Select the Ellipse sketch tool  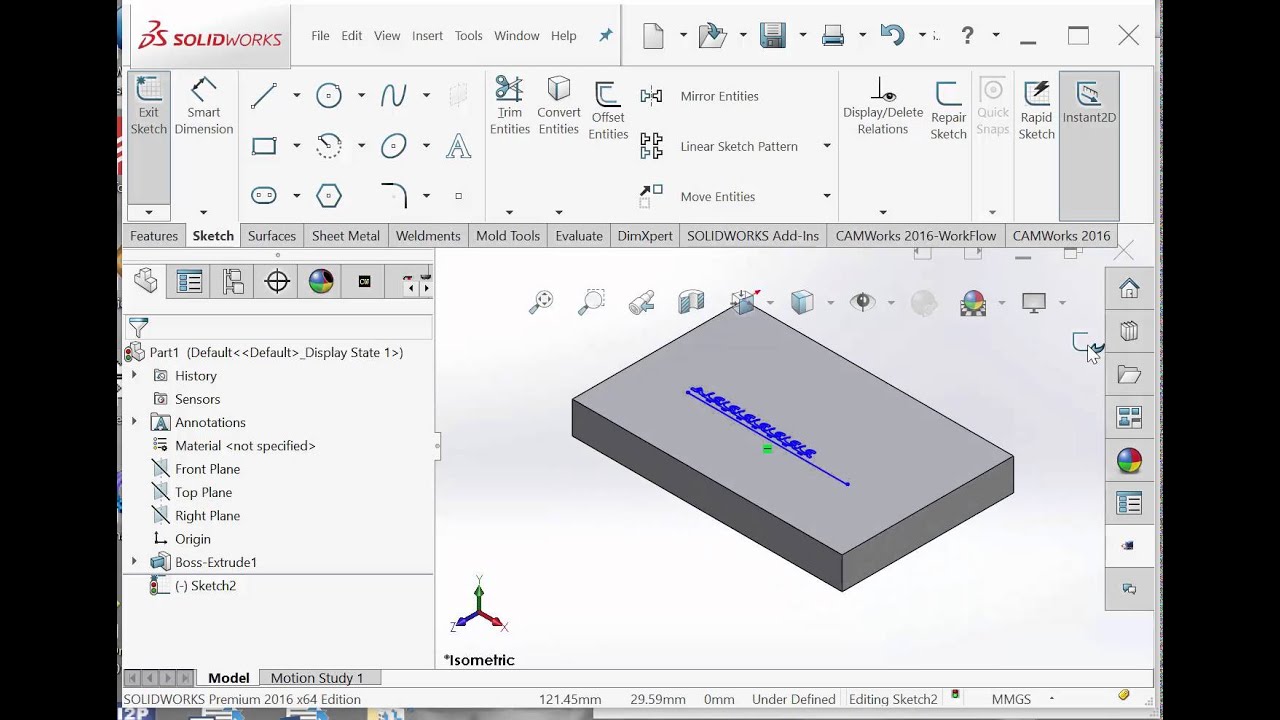click(x=393, y=146)
